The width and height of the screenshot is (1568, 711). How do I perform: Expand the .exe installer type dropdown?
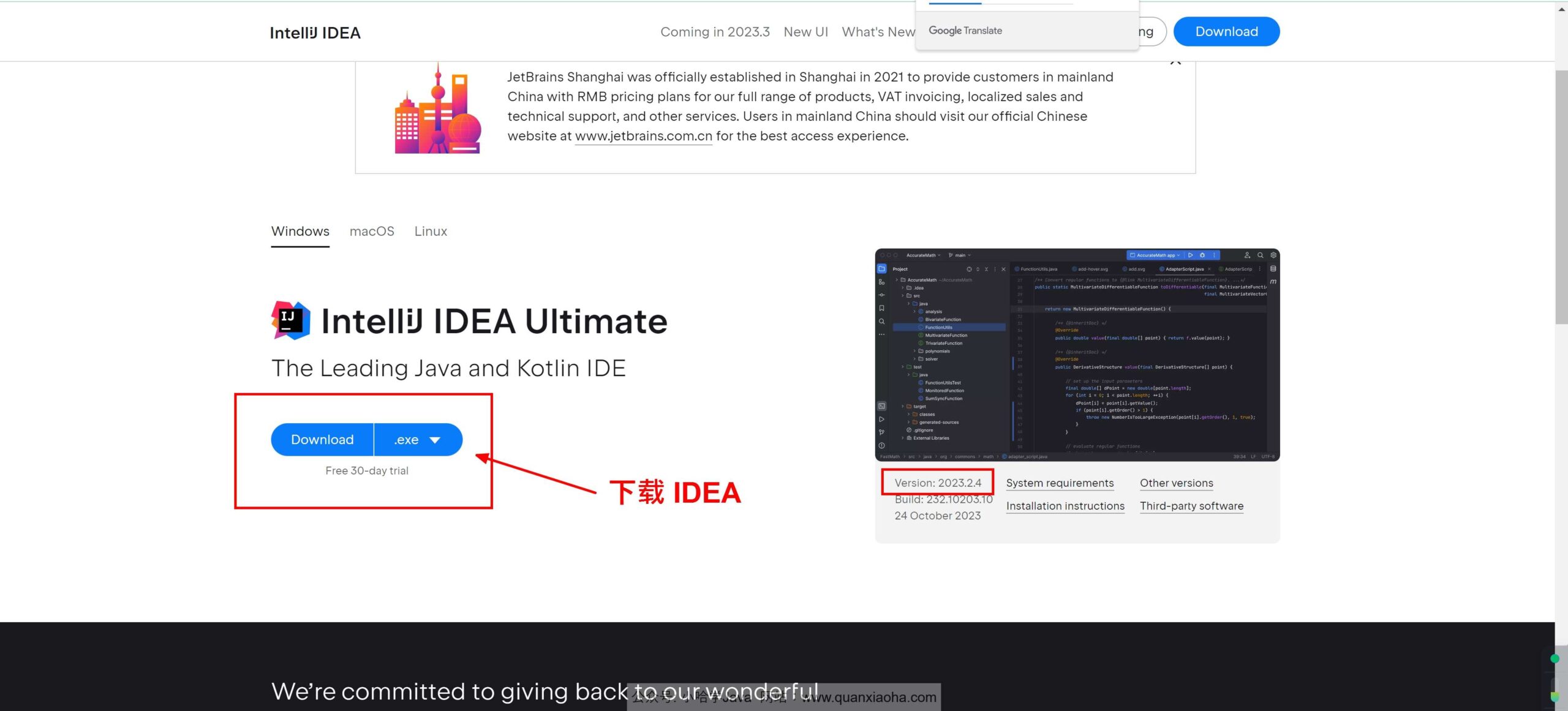(x=418, y=440)
